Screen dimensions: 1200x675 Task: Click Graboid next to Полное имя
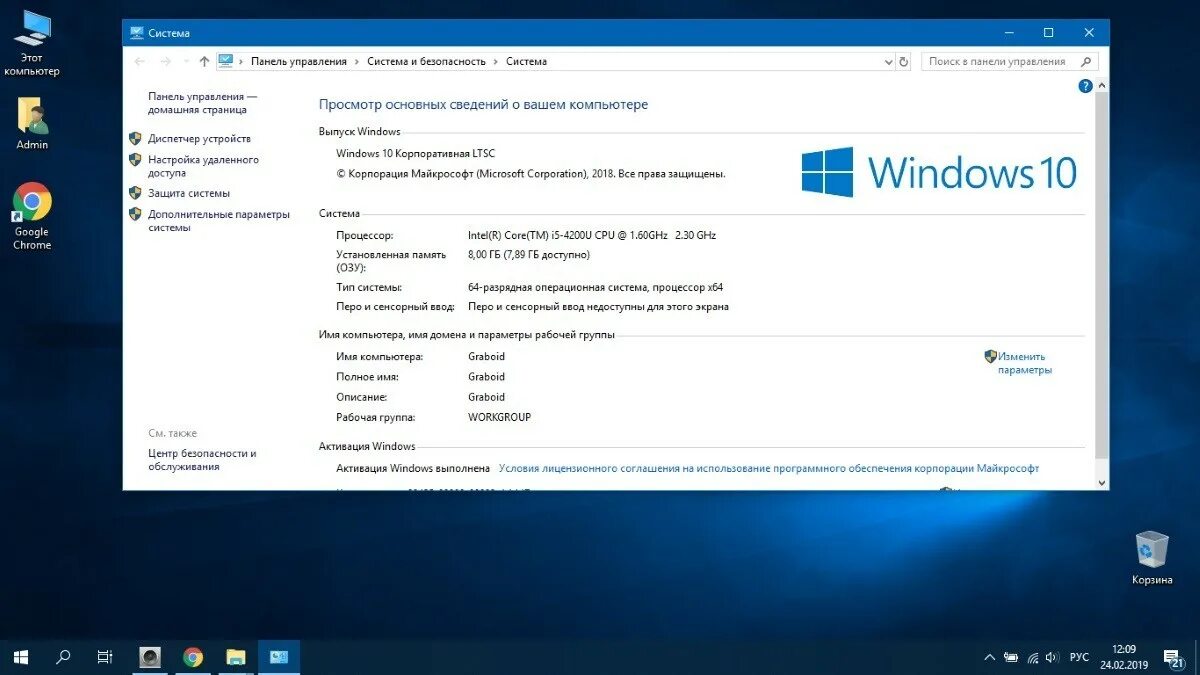pyautogui.click(x=486, y=377)
